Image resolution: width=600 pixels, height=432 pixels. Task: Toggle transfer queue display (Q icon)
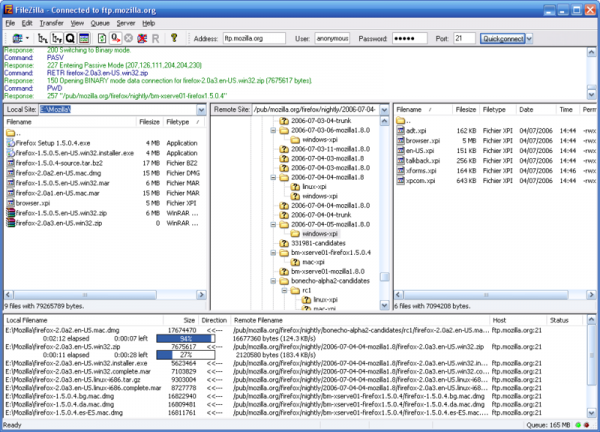[70, 38]
